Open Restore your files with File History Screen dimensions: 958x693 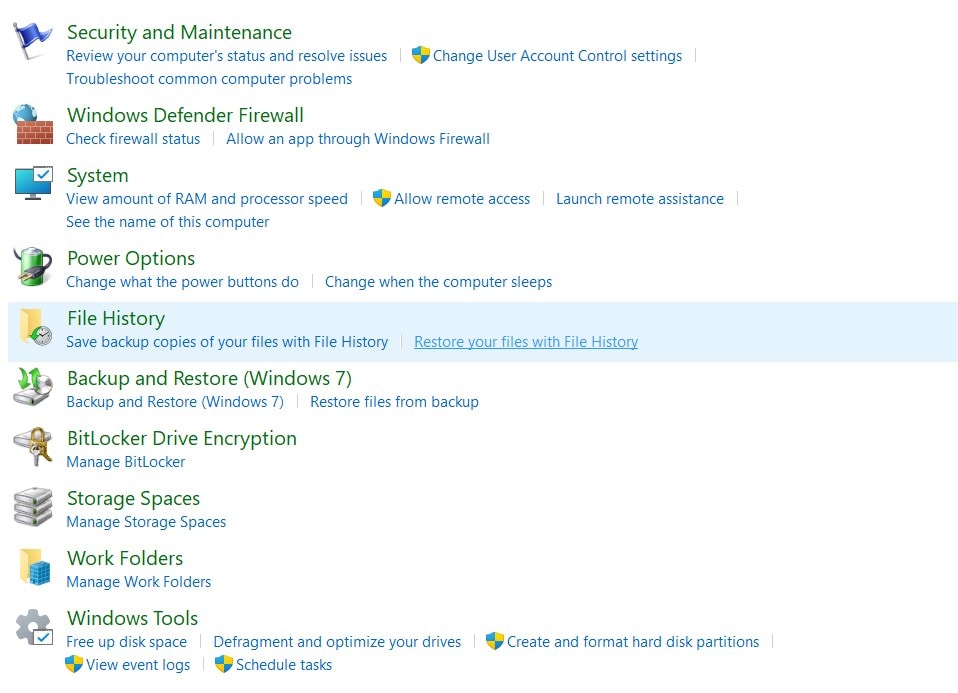(x=526, y=342)
